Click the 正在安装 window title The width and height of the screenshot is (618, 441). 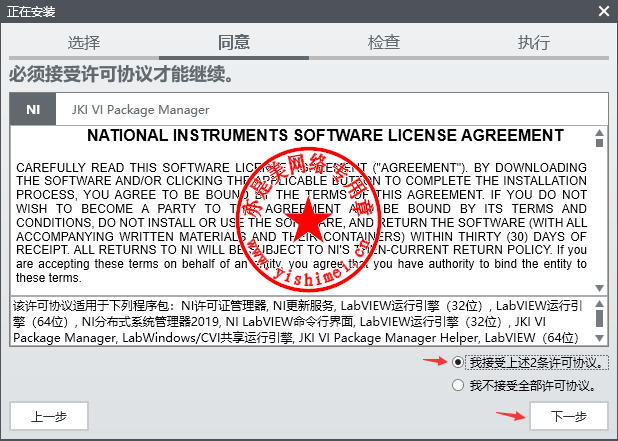31,11
